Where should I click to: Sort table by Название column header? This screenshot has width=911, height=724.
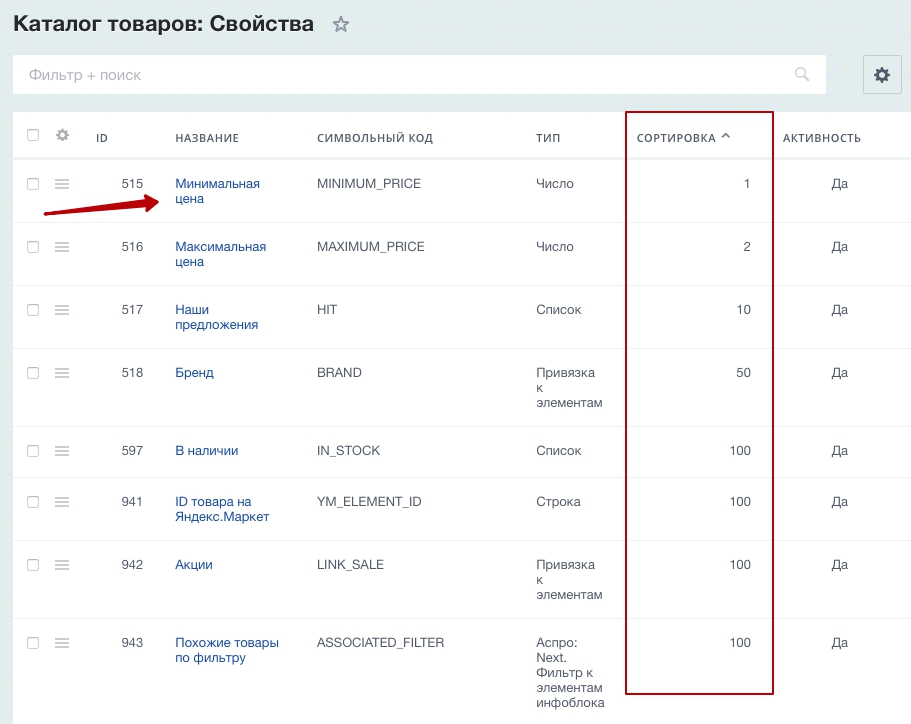[x=207, y=138]
